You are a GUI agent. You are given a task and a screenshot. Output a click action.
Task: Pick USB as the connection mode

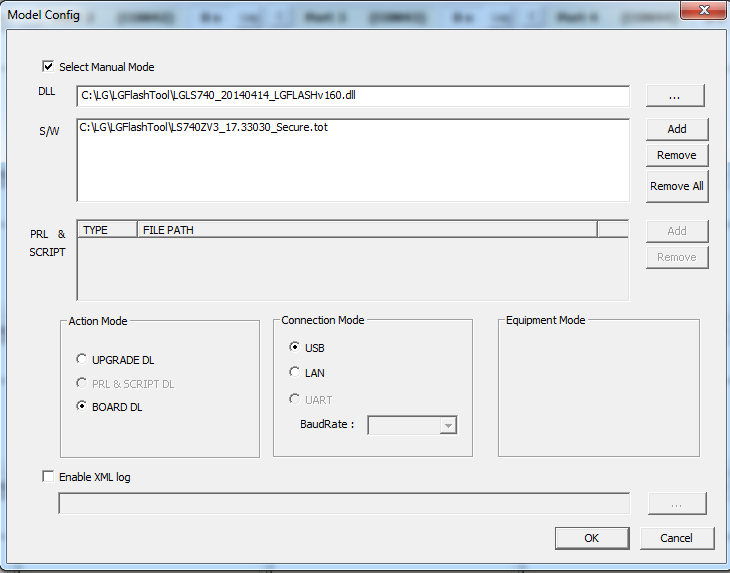point(295,348)
